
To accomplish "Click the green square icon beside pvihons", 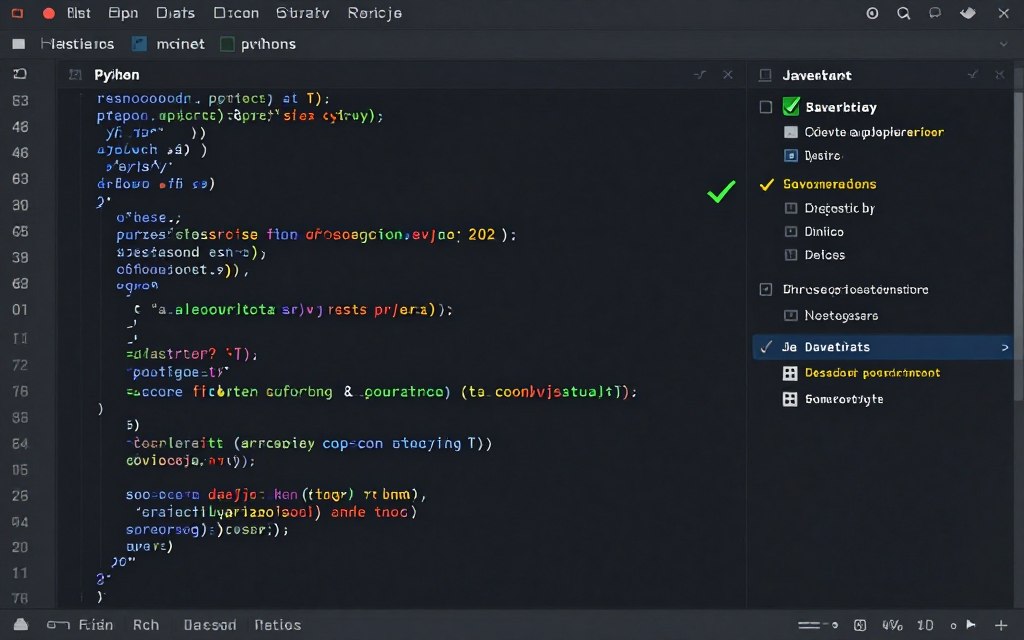I will coord(227,44).
